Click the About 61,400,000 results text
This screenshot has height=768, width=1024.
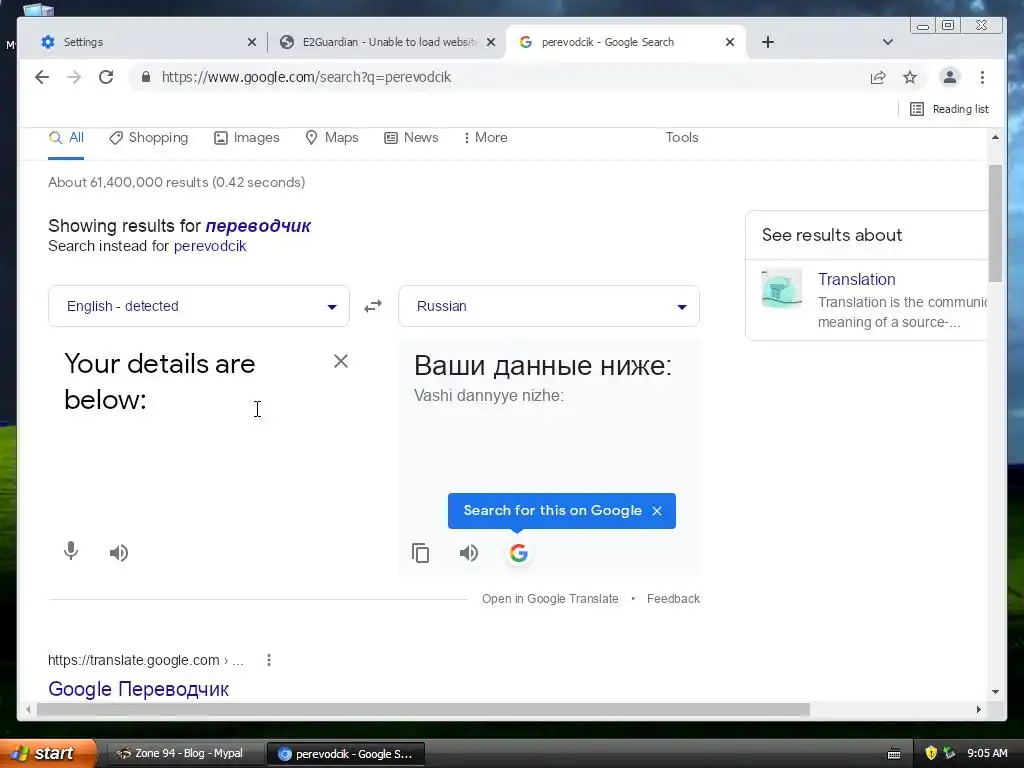click(x=176, y=182)
